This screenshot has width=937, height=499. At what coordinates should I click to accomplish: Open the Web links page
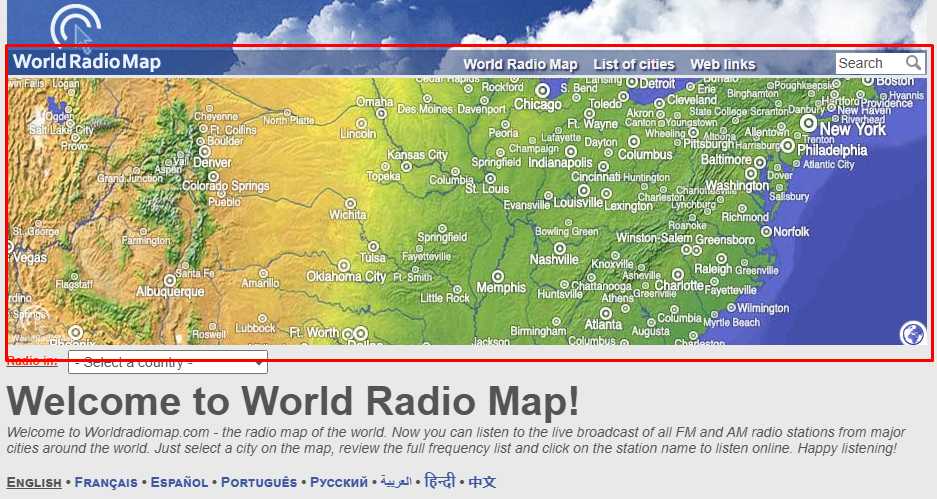point(723,64)
